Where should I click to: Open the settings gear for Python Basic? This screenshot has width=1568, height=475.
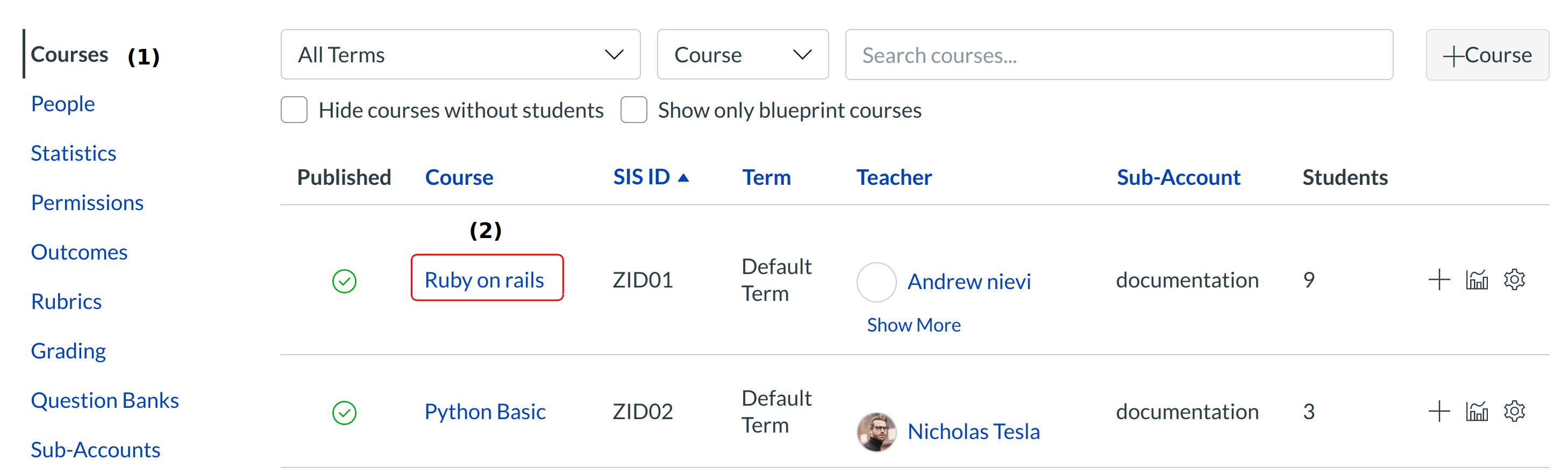(1514, 411)
